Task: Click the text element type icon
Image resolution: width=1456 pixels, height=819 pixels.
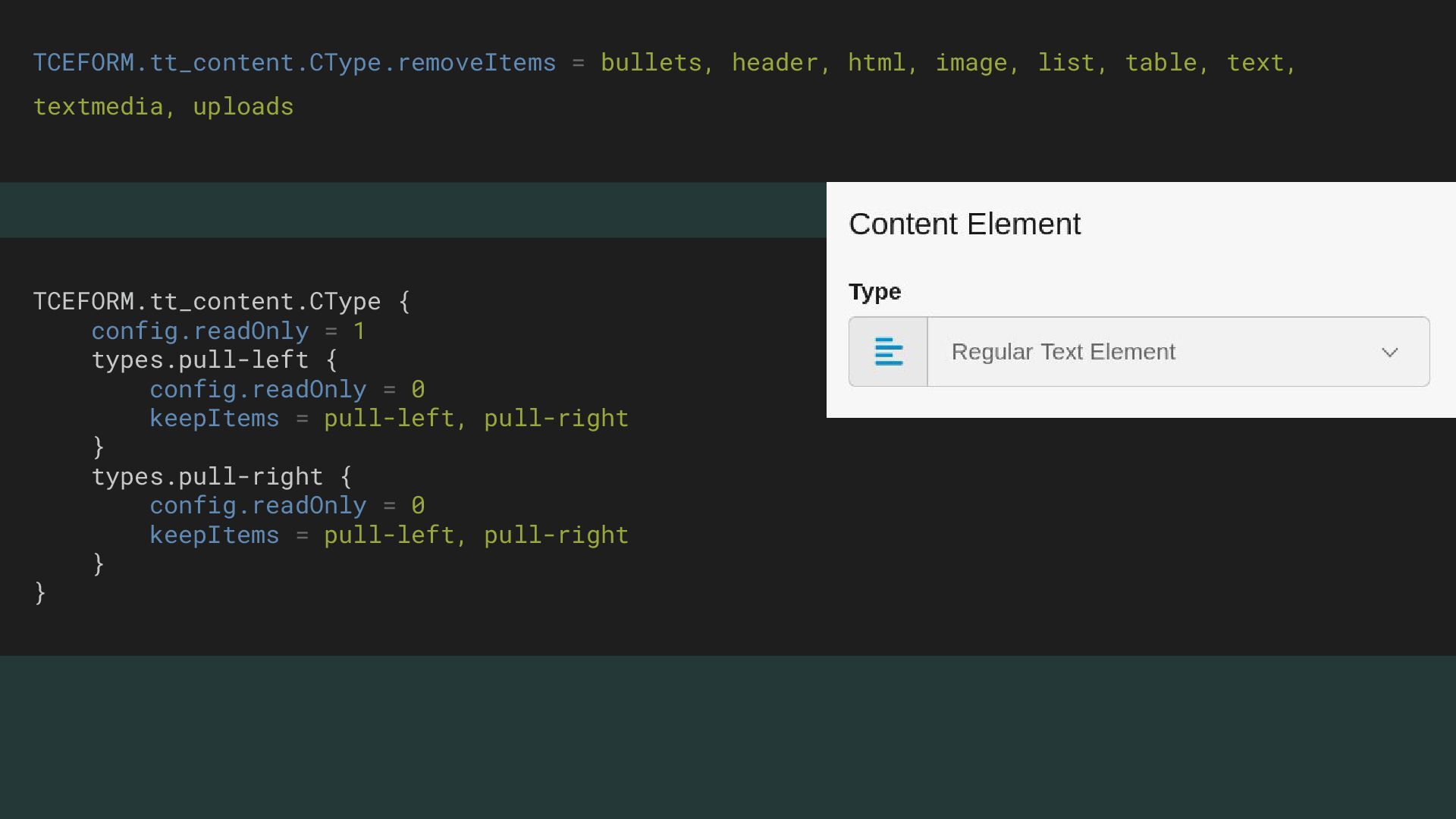Action: (x=888, y=352)
